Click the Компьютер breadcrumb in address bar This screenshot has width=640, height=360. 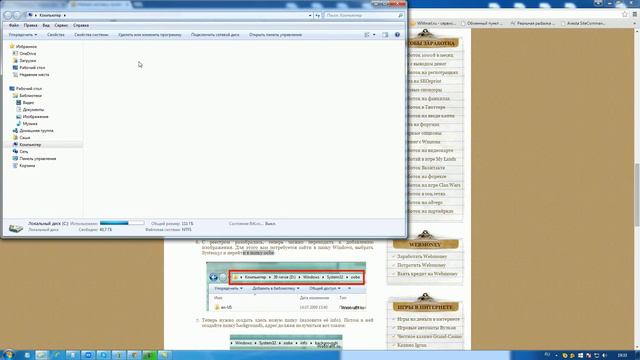coord(50,15)
